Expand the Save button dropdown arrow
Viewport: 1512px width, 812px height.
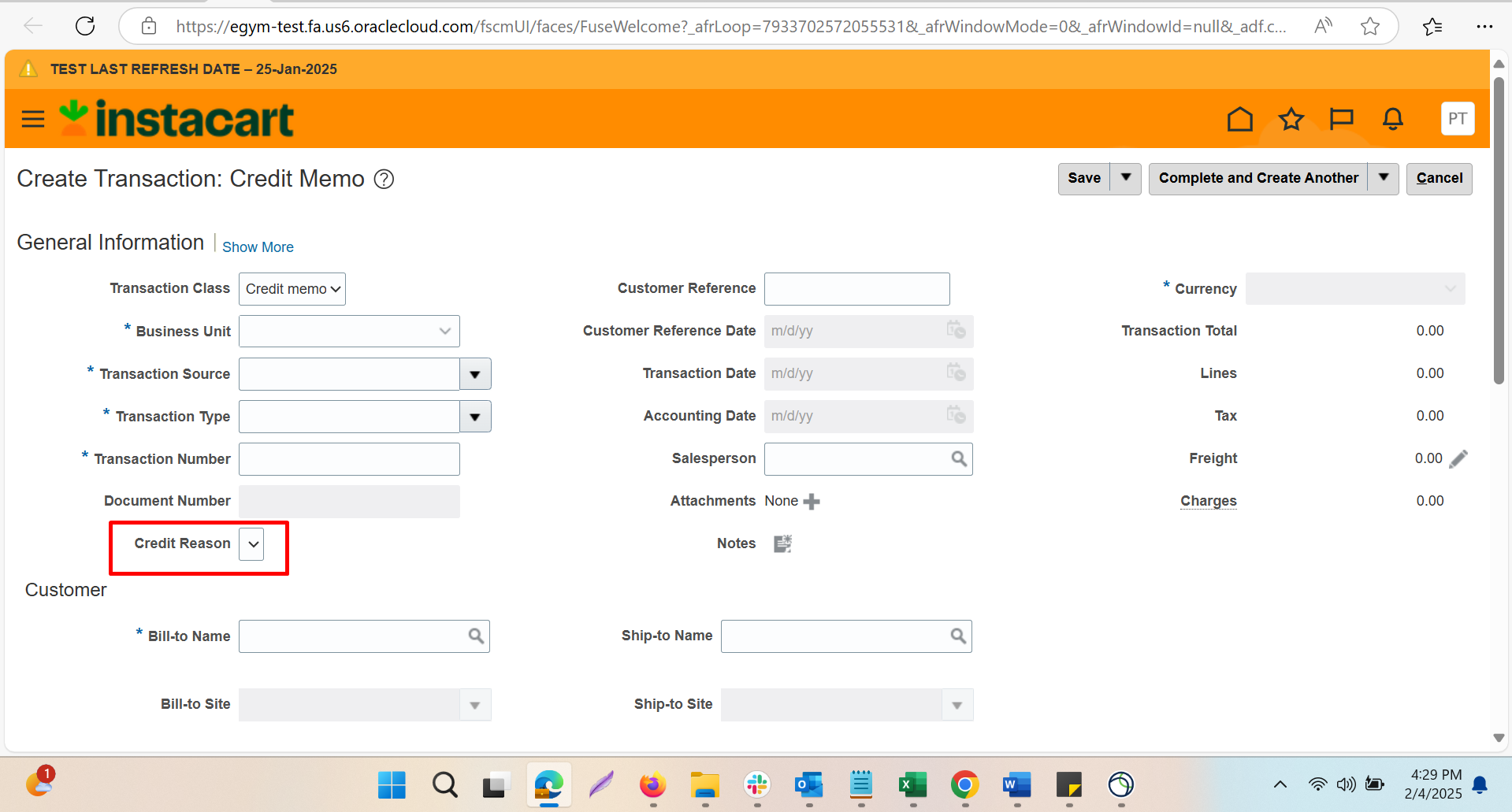tap(1125, 178)
